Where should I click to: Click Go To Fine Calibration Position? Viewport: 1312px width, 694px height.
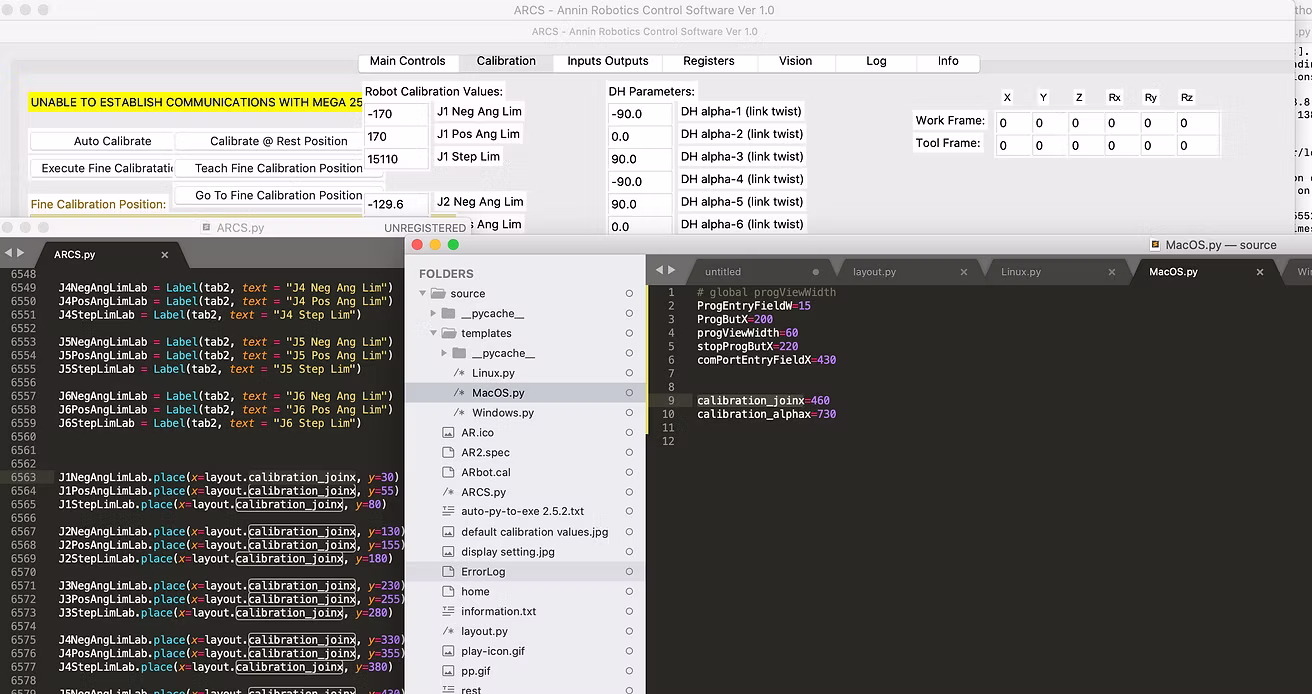[279, 195]
